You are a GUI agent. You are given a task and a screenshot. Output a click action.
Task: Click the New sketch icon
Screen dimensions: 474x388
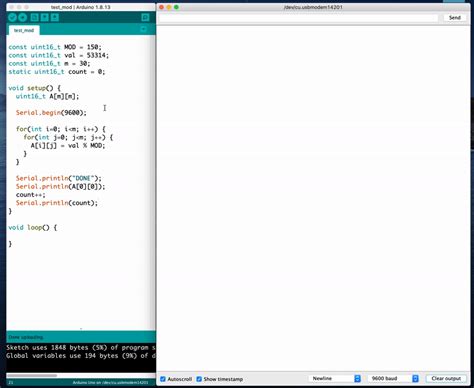point(34,18)
